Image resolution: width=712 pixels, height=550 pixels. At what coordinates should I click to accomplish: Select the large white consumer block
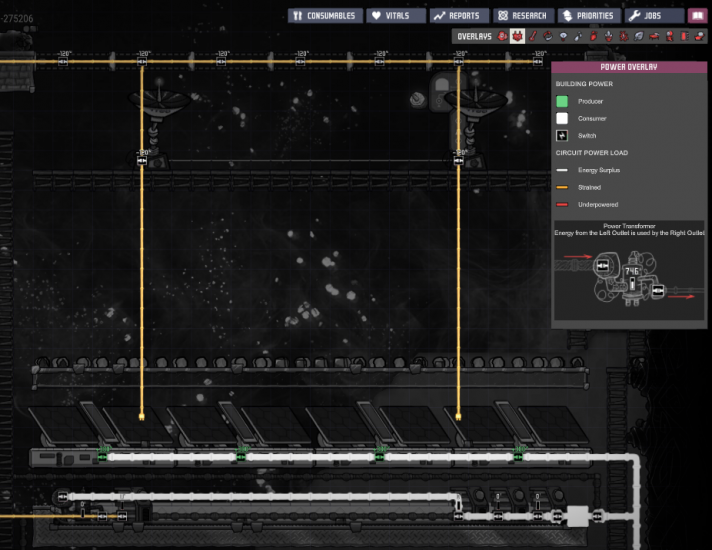[578, 516]
